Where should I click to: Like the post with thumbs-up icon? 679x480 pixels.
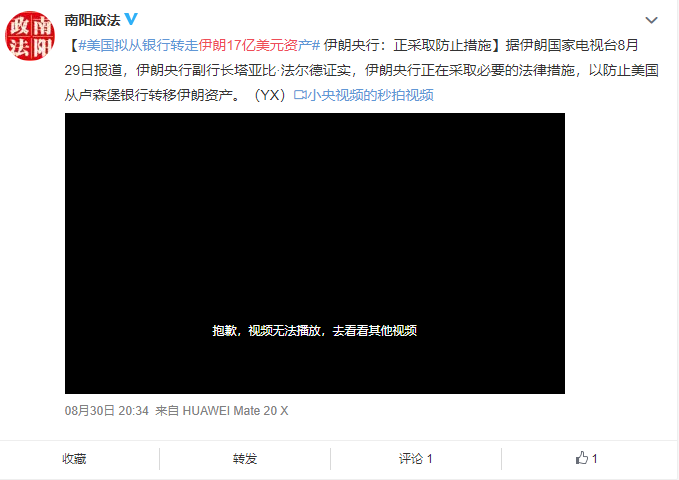pos(582,458)
